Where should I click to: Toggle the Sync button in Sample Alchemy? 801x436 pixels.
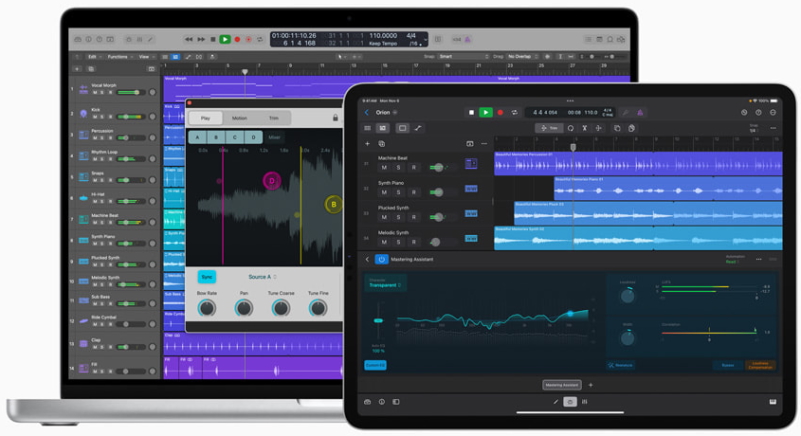(x=206, y=277)
